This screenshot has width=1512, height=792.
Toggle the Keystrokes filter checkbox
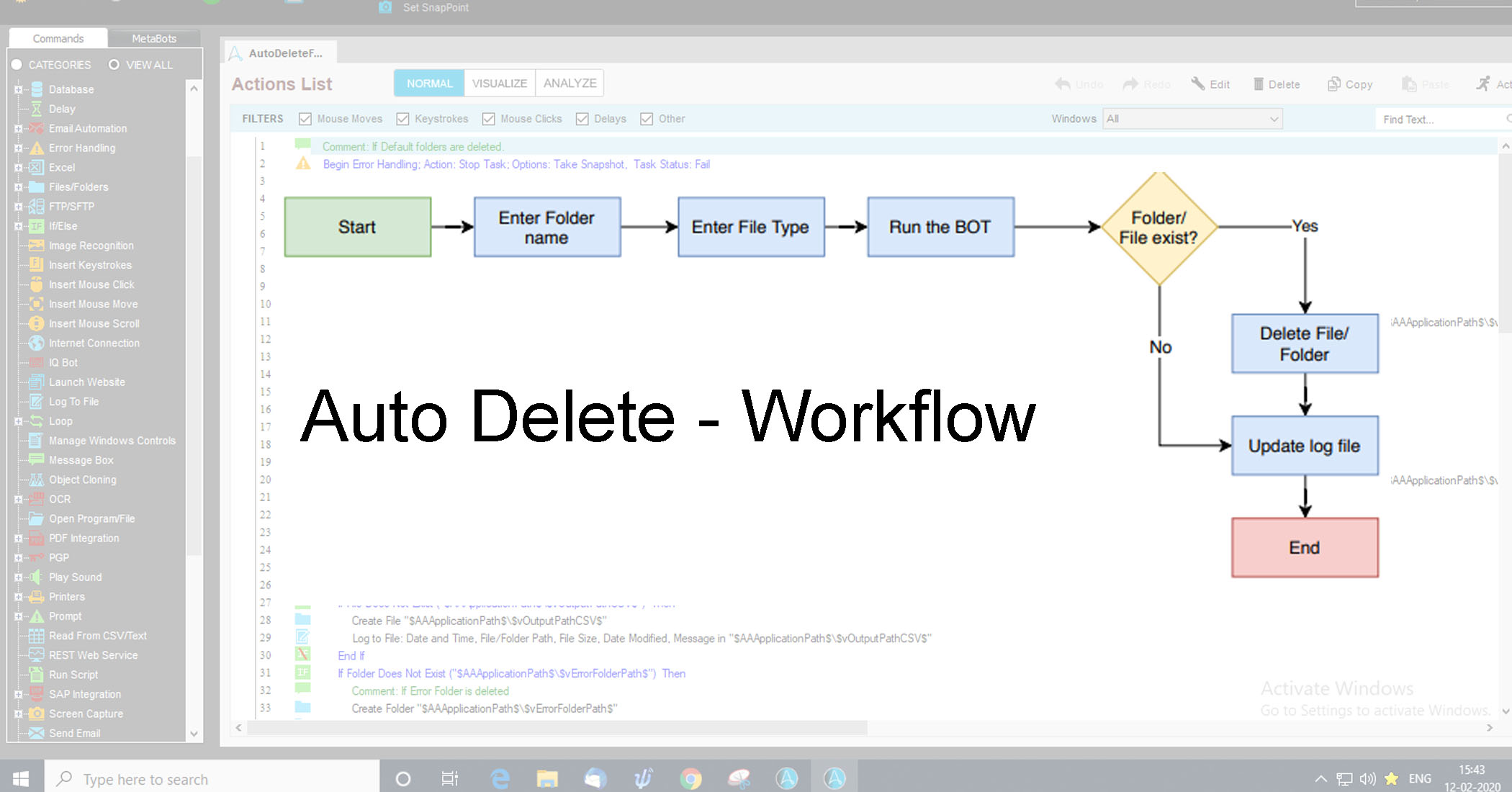click(x=402, y=119)
